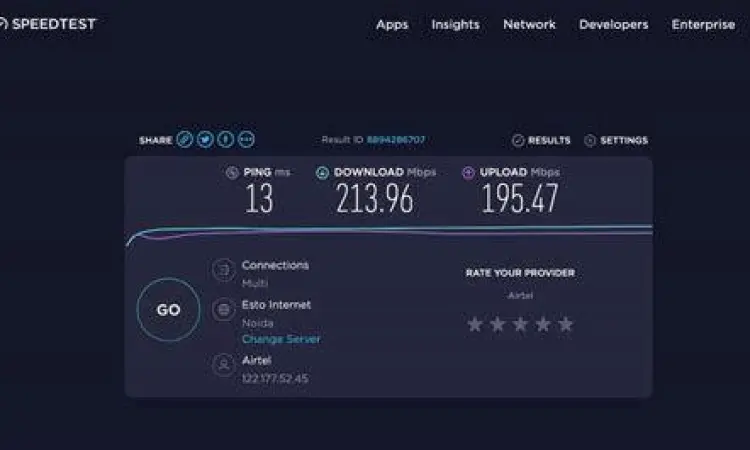Rate provider two stars

pyautogui.click(x=497, y=324)
